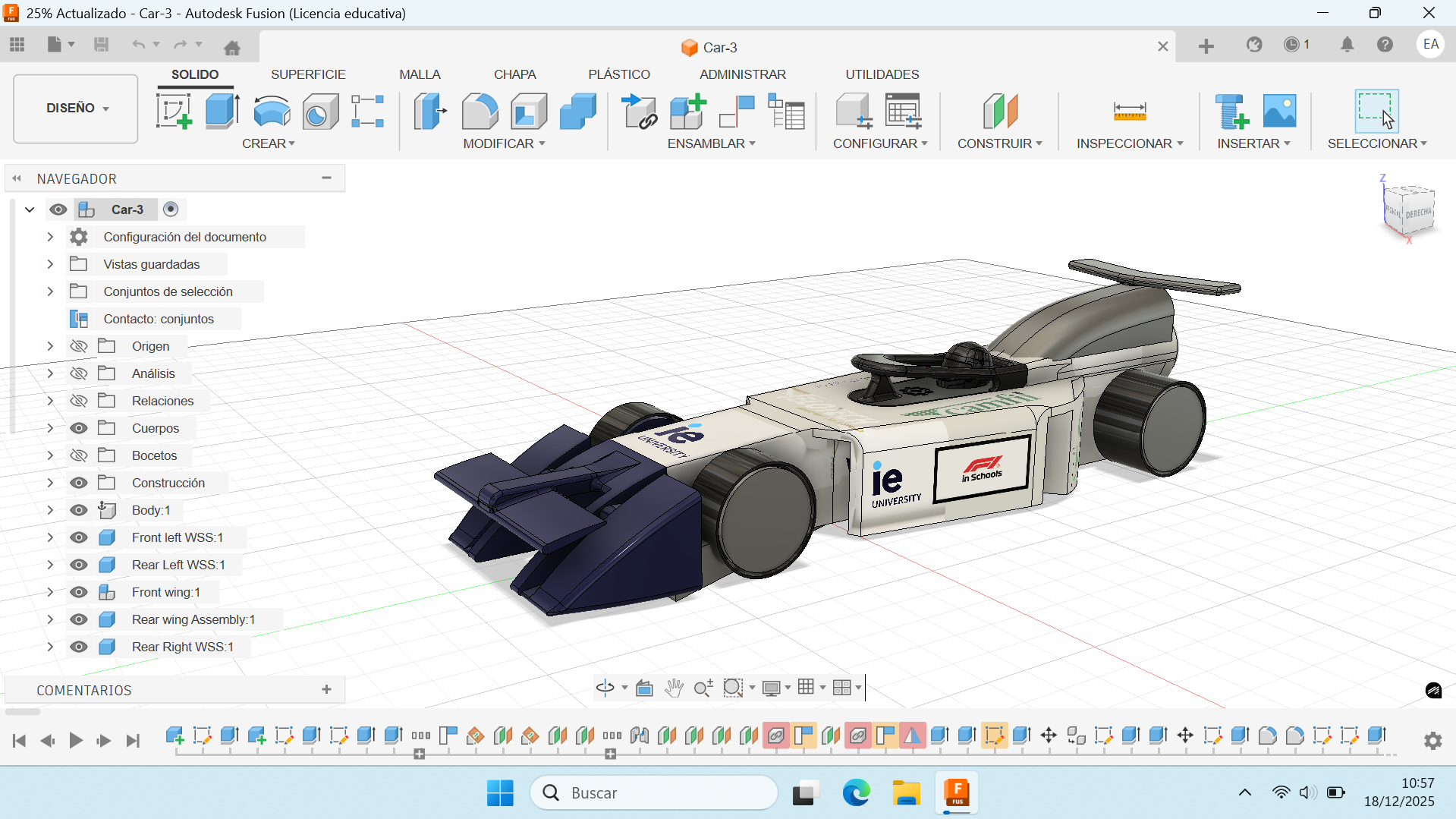The height and width of the screenshot is (819, 1456).
Task: Select the Create Sketch tool
Action: 174,112
